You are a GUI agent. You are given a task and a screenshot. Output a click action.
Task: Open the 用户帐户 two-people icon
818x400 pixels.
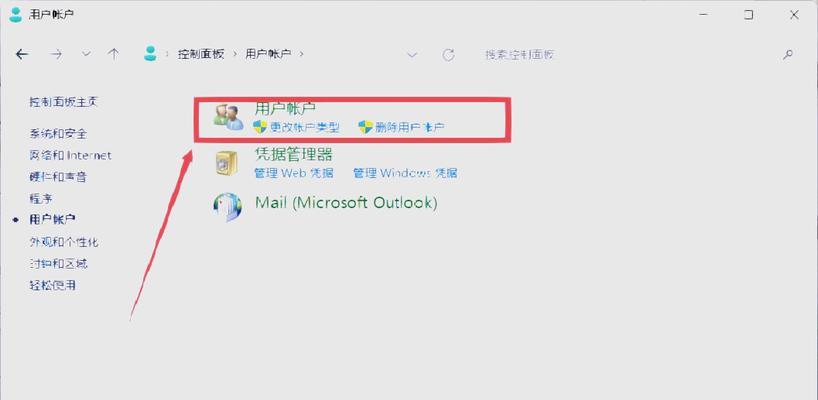pos(229,117)
